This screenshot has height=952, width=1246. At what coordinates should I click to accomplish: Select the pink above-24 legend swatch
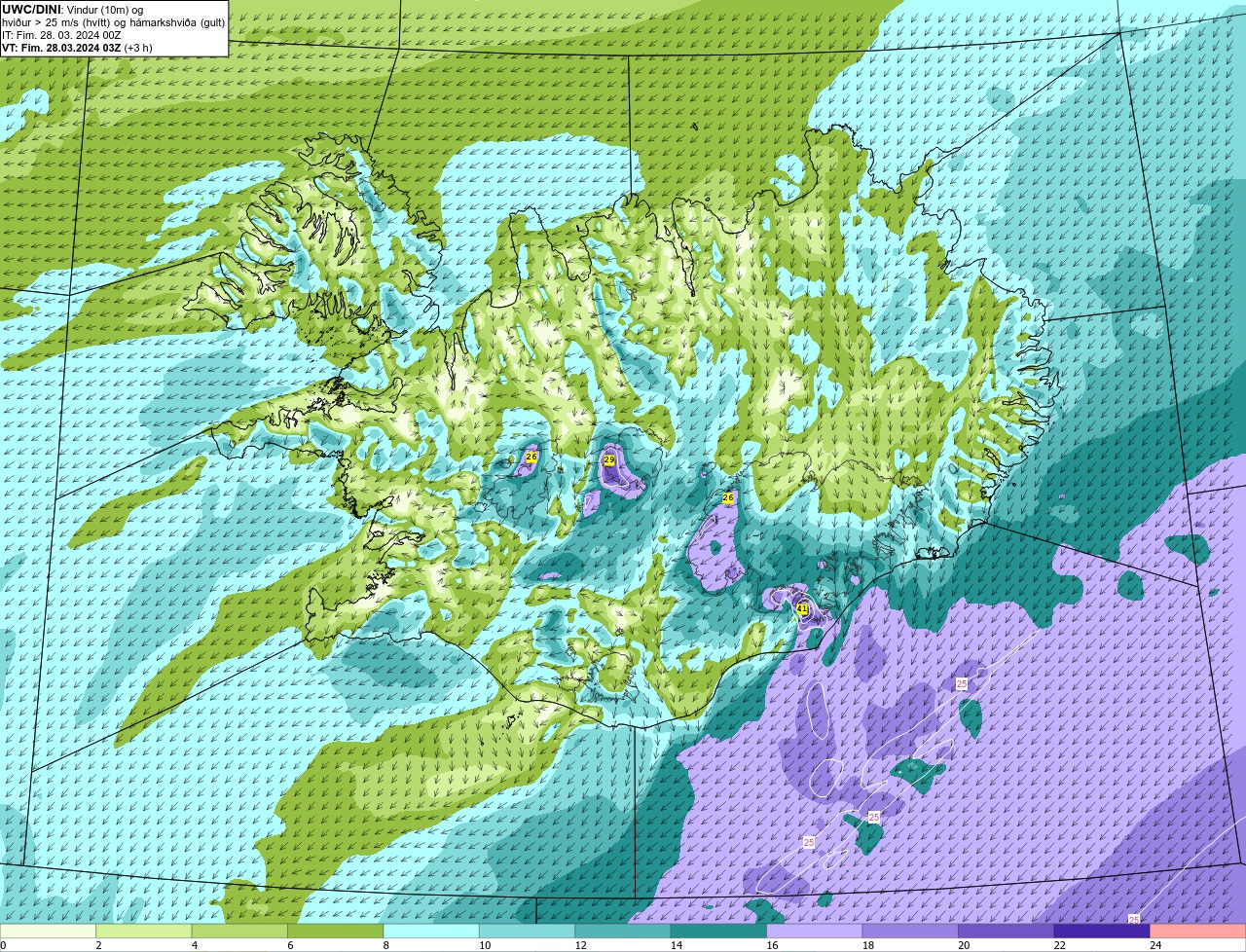1198,932
